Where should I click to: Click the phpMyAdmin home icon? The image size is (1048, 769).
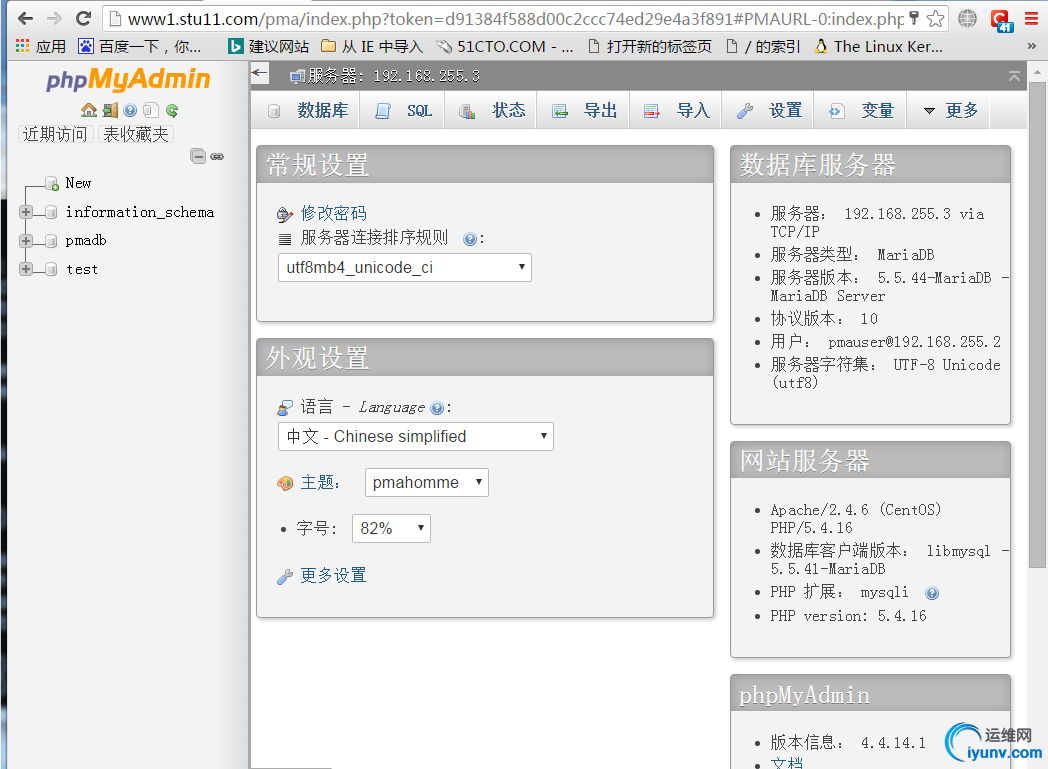[89, 110]
